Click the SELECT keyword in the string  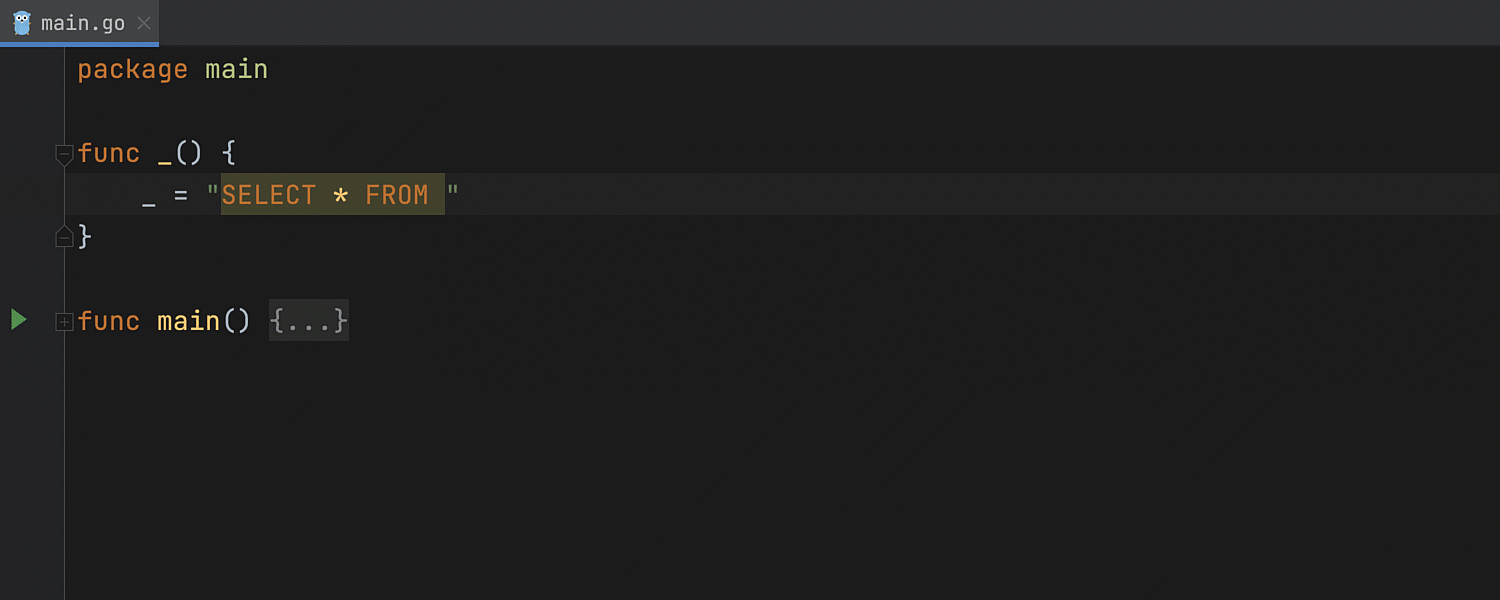click(x=268, y=195)
